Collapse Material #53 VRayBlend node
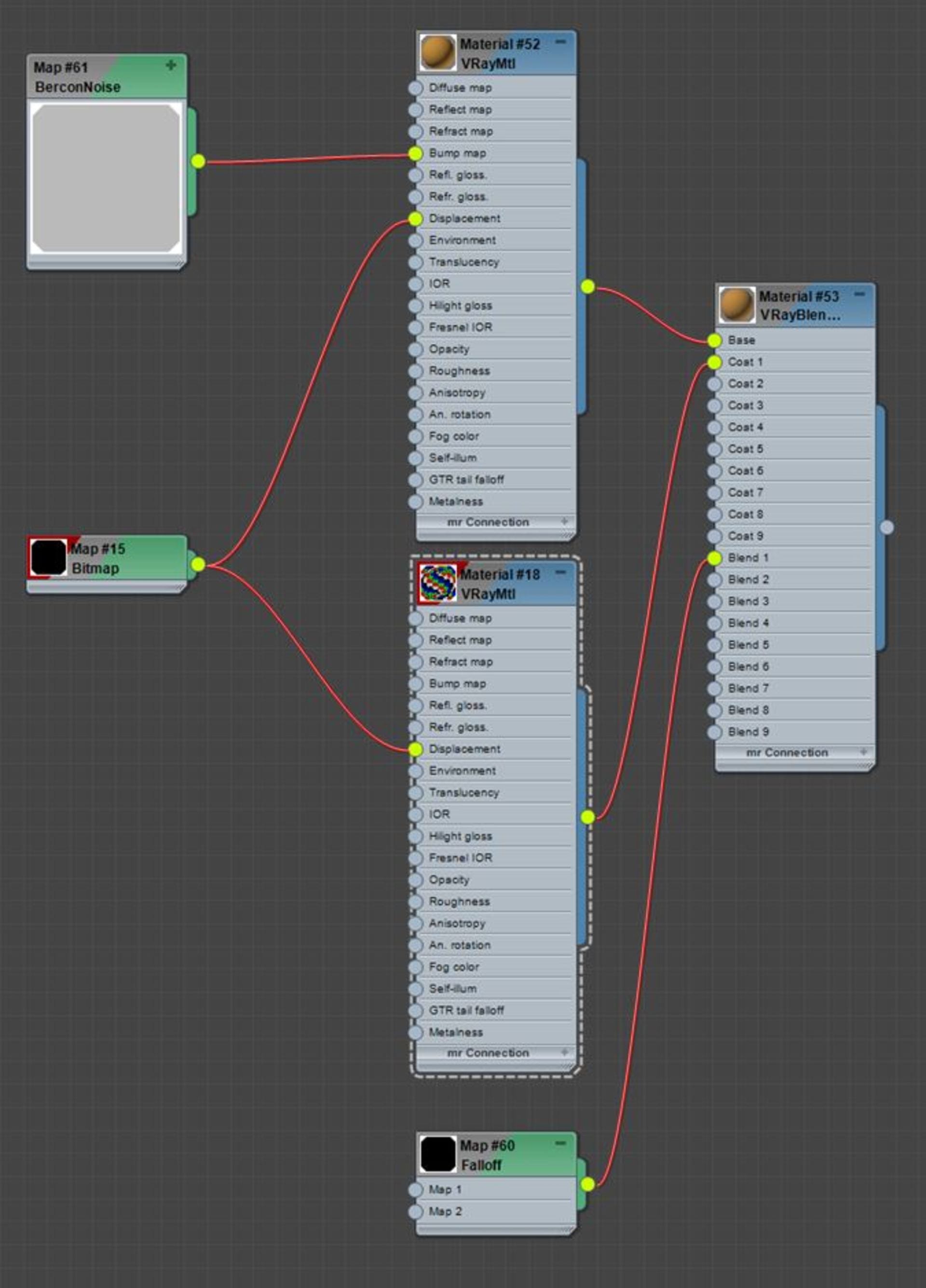This screenshot has width=926, height=1288. [859, 294]
